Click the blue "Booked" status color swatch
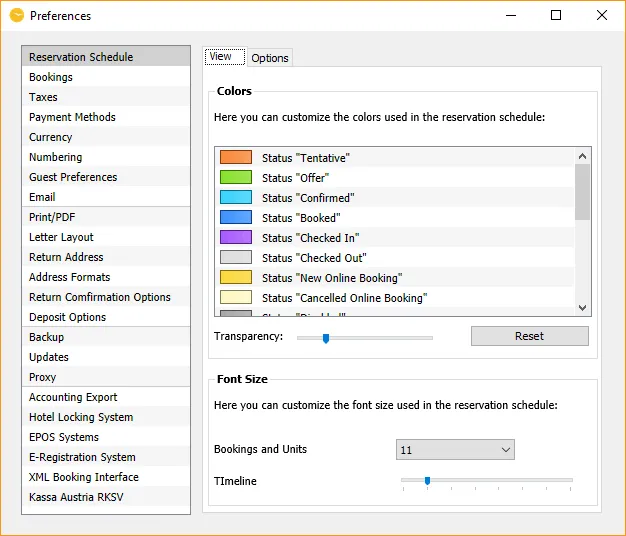This screenshot has height=536, width=626. click(x=236, y=217)
